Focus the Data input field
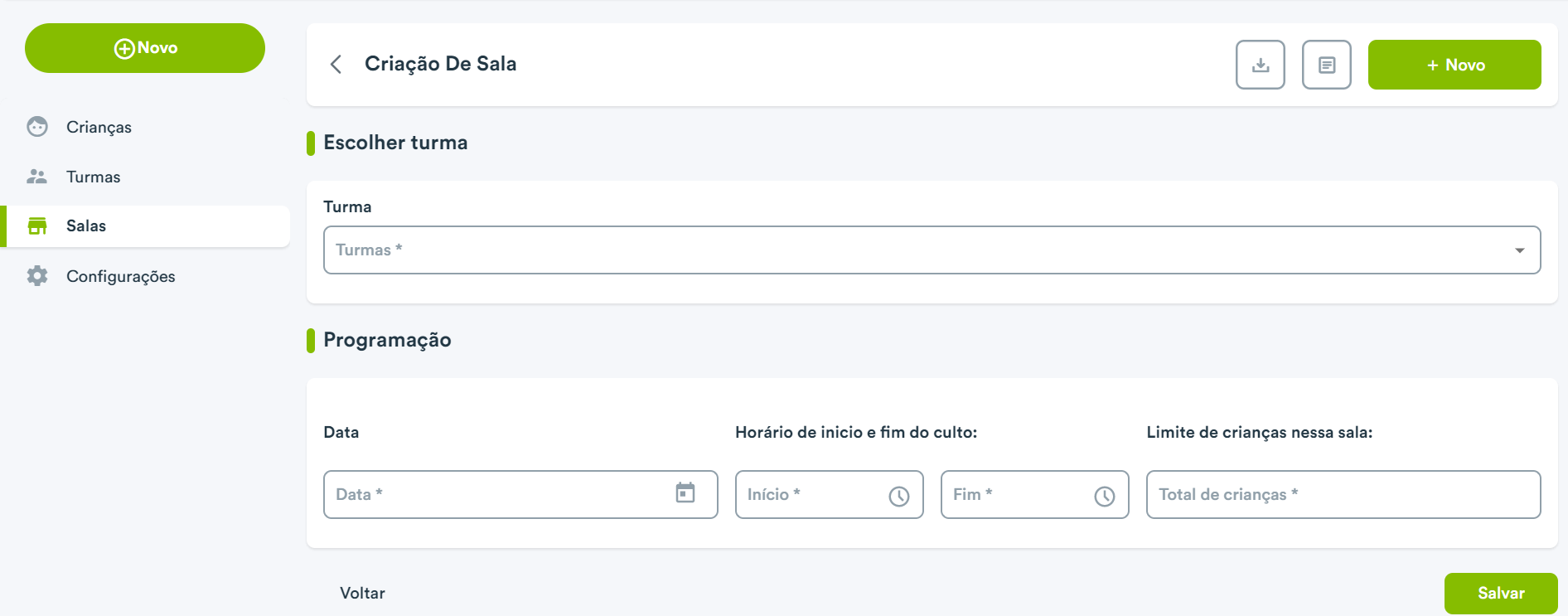1568x616 pixels. pos(520,495)
